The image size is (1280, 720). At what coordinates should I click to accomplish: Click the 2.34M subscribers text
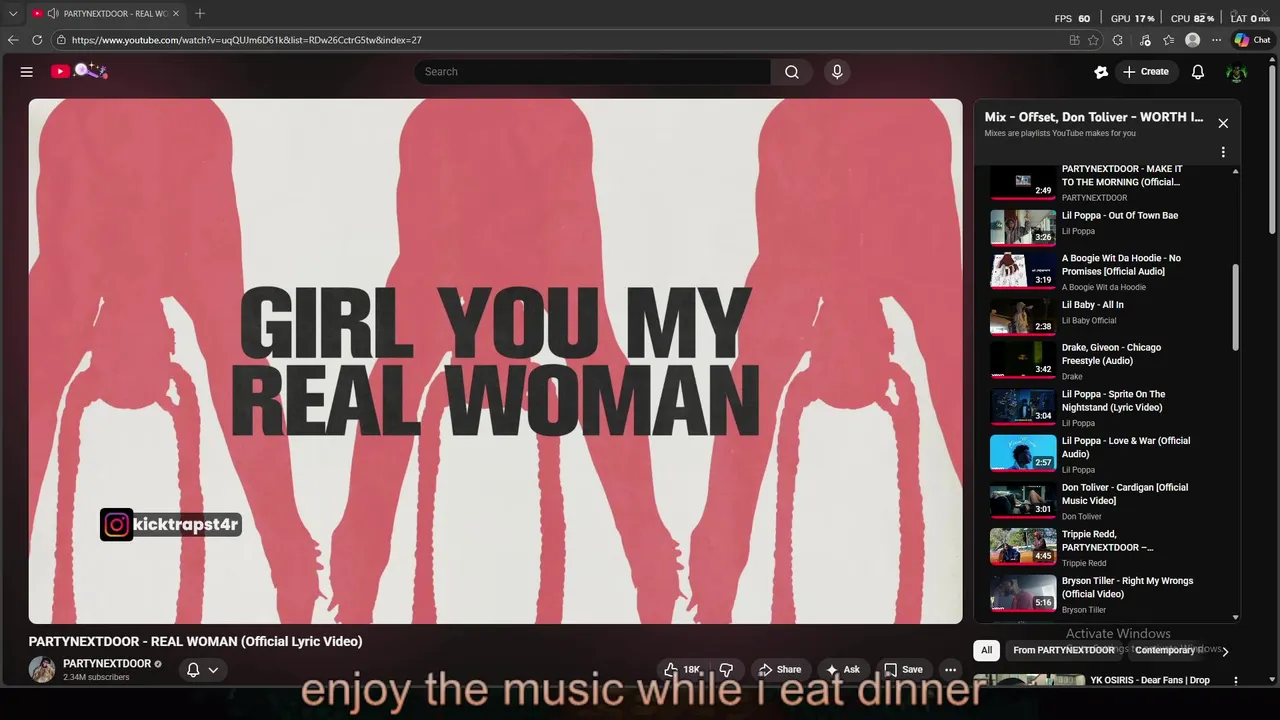pyautogui.click(x=96, y=678)
